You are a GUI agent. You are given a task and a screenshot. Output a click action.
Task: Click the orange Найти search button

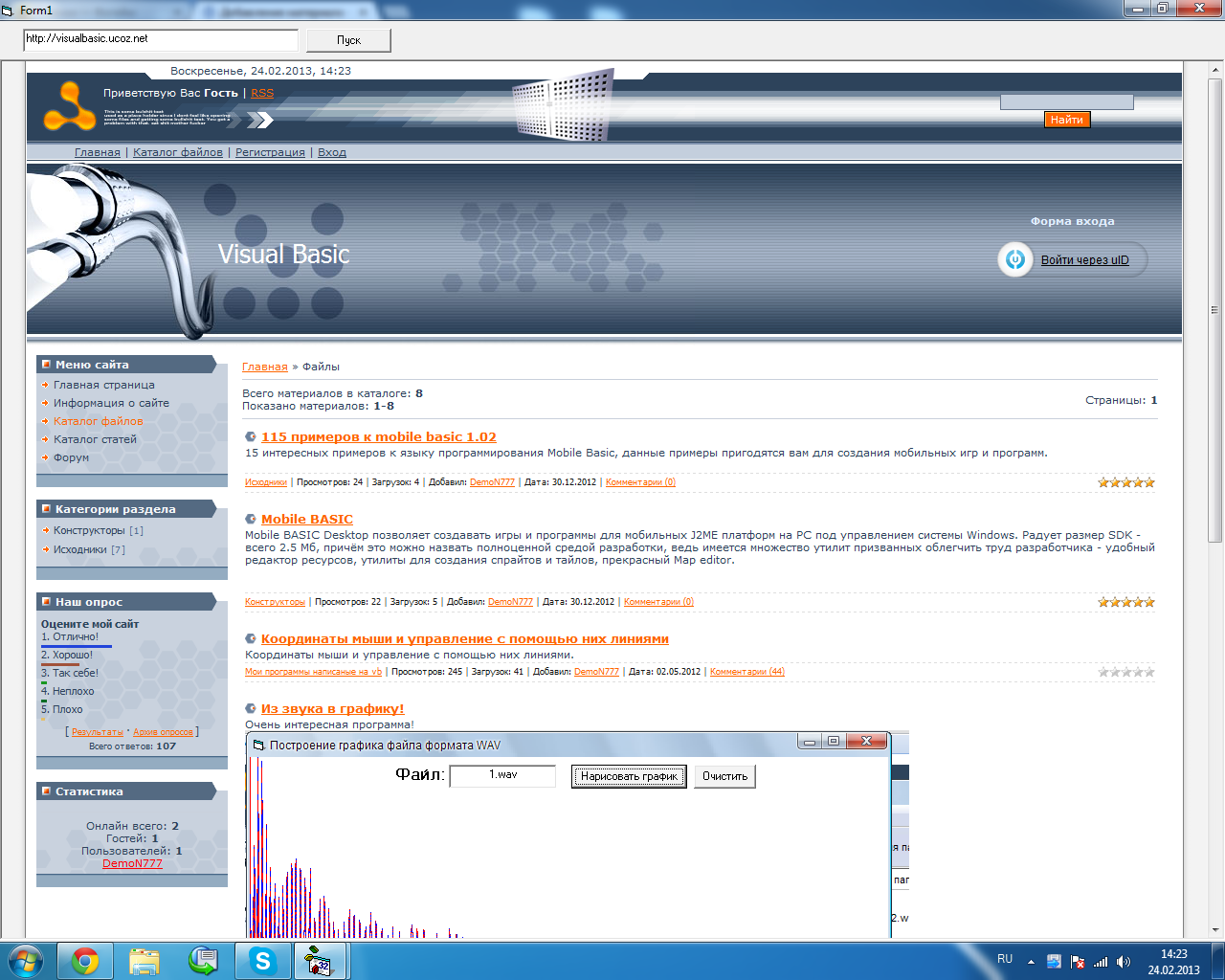point(1067,120)
